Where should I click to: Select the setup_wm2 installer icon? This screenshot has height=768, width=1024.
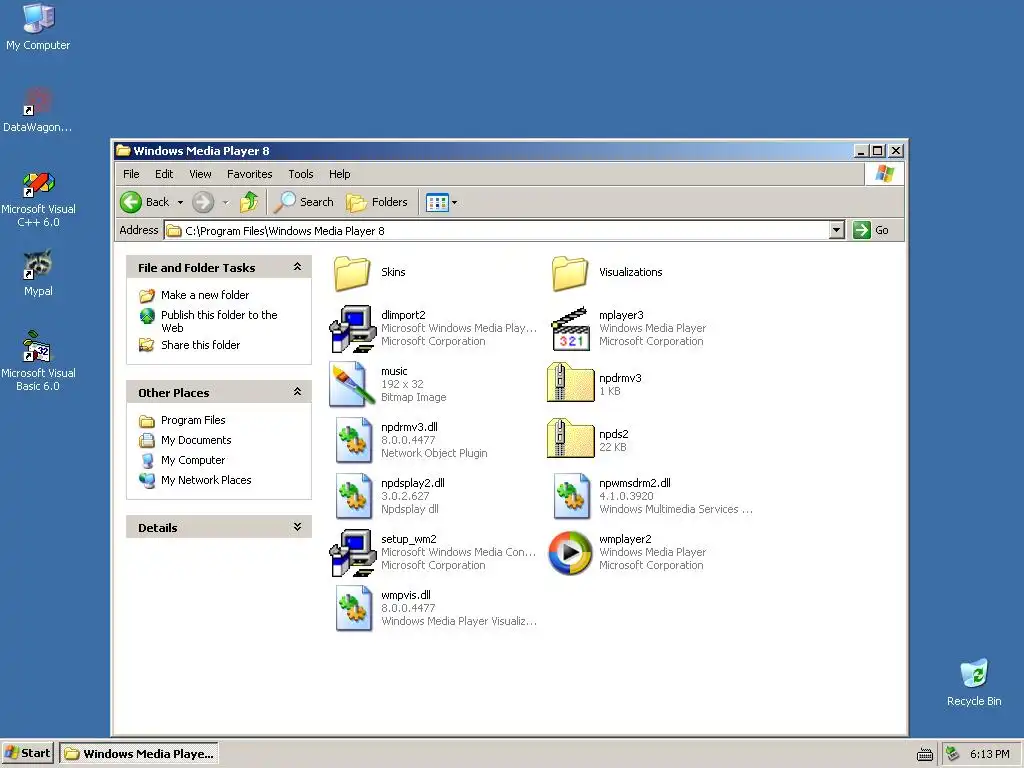point(353,552)
